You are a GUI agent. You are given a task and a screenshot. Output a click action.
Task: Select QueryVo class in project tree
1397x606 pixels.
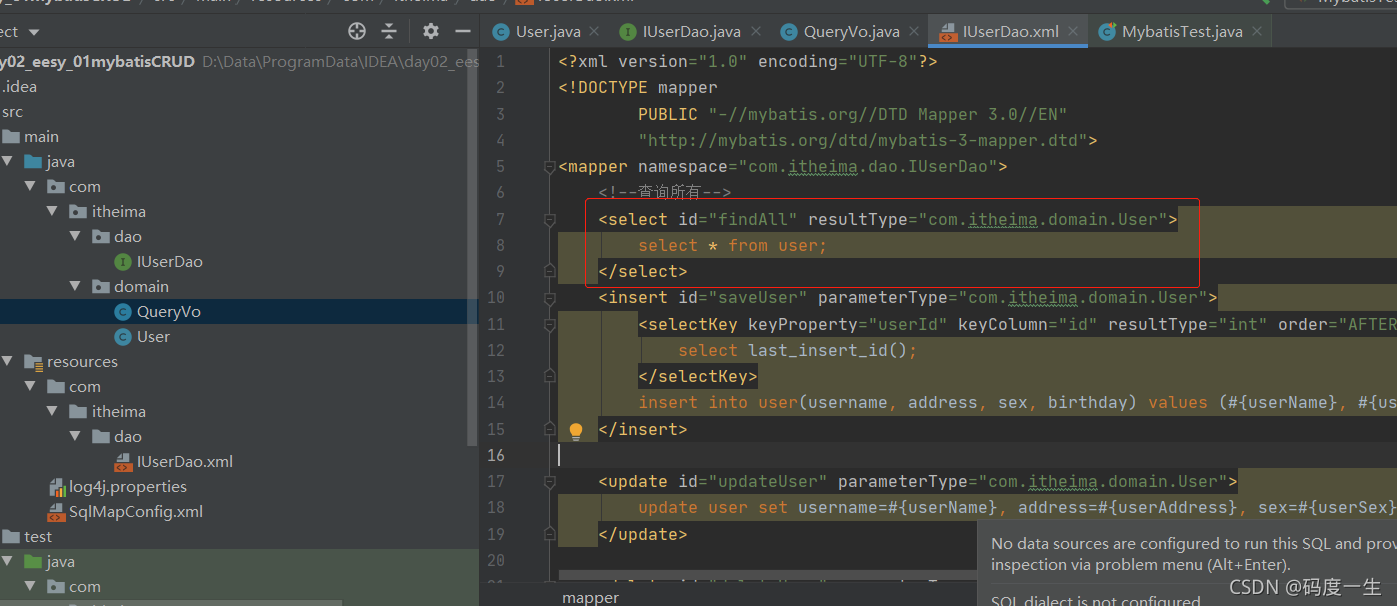[x=169, y=311]
